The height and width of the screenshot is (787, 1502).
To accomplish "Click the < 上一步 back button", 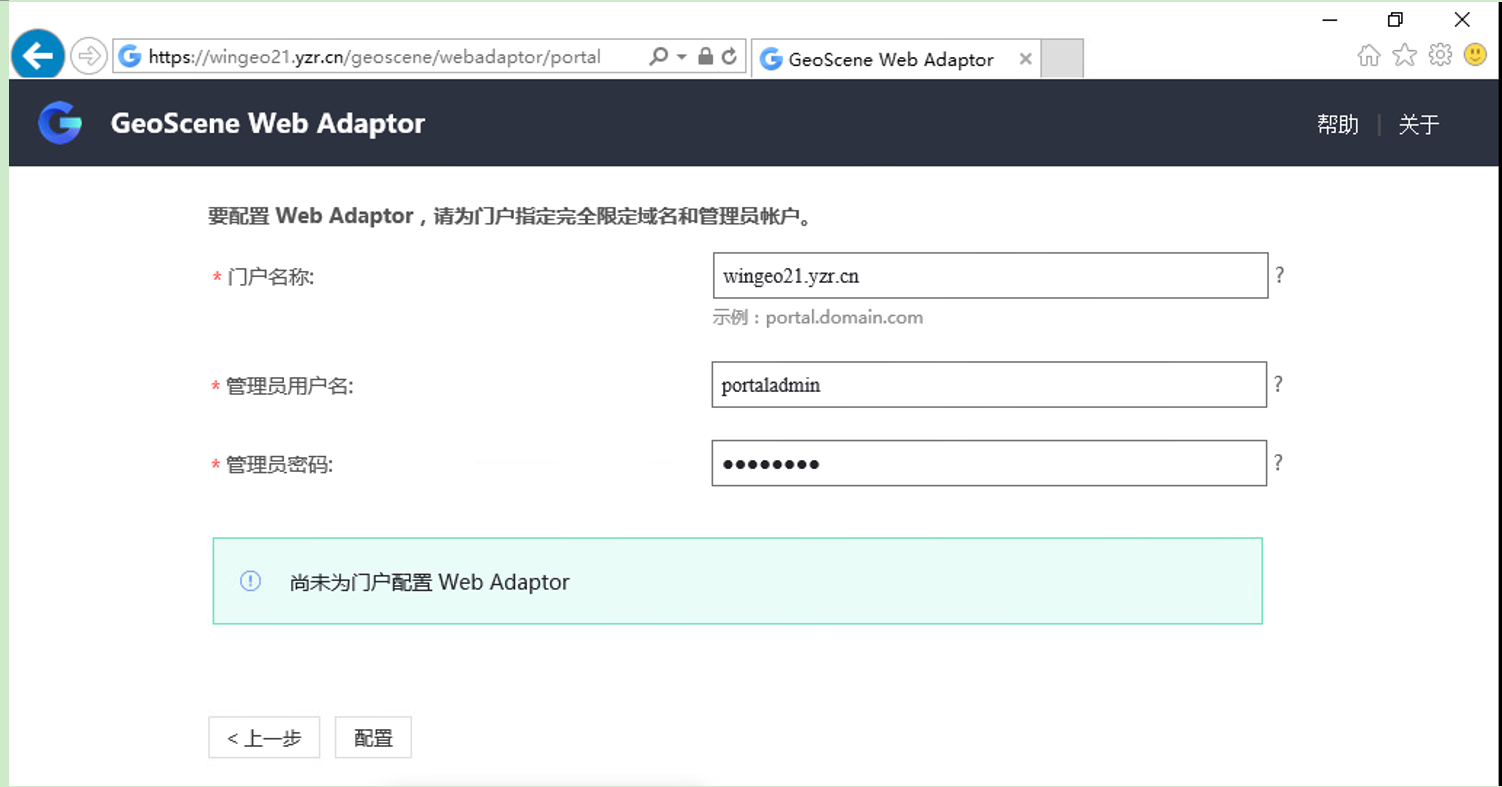I will (x=264, y=738).
